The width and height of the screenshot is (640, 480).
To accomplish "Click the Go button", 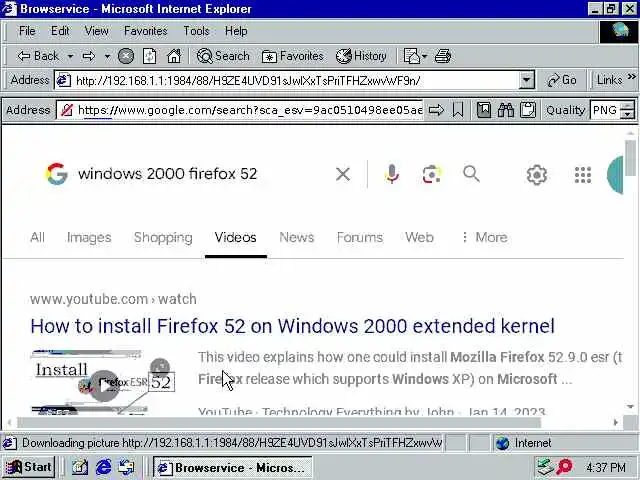I will (x=562, y=80).
